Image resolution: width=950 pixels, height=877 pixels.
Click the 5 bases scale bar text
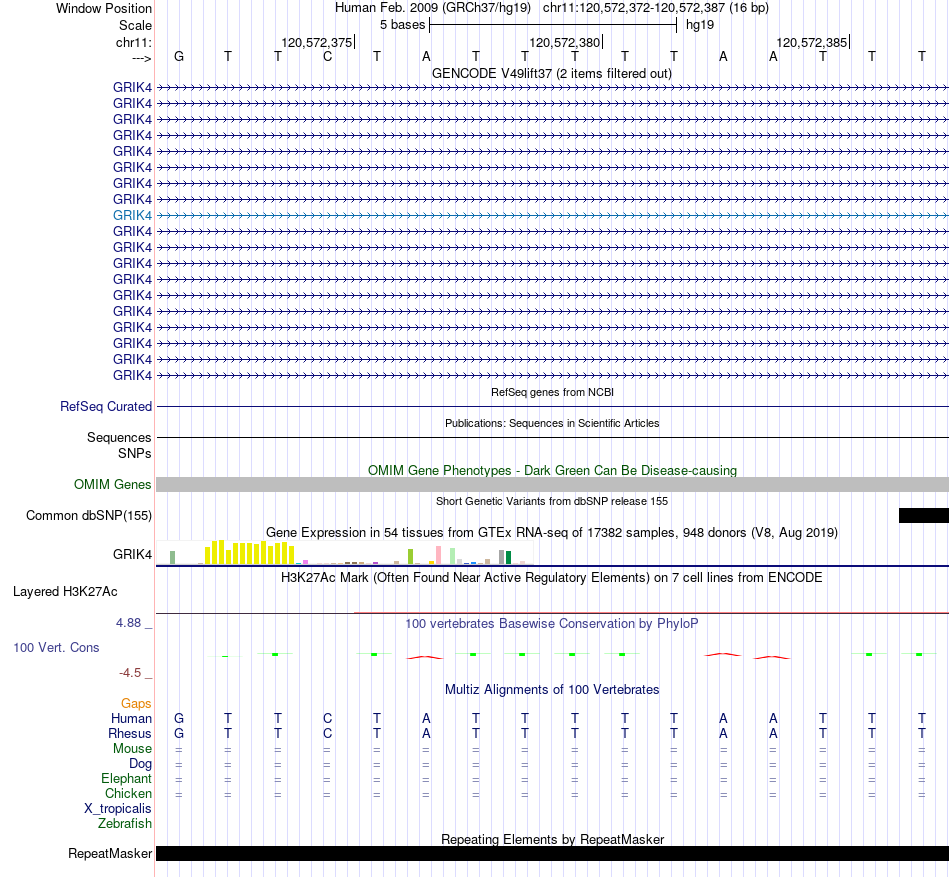402,25
